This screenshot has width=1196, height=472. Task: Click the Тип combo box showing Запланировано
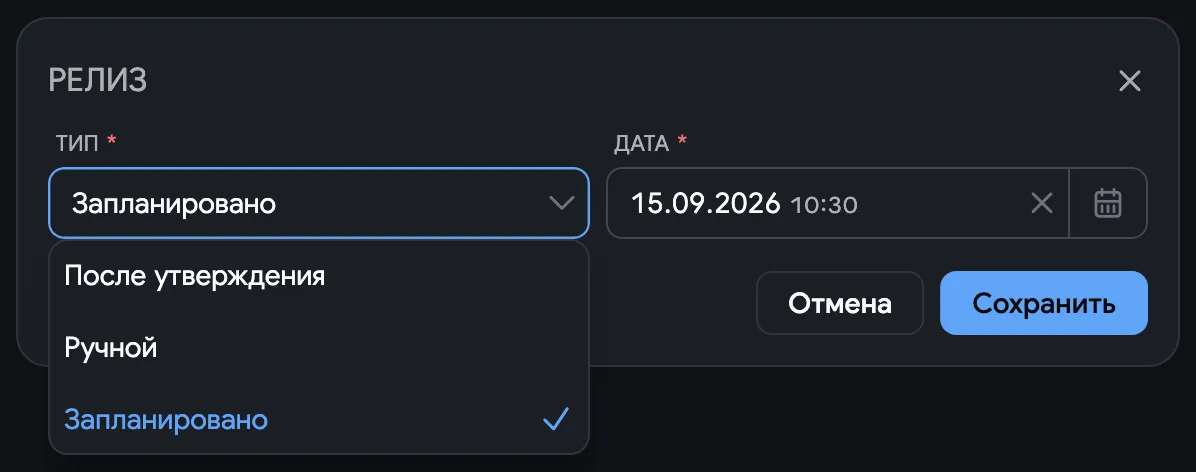pyautogui.click(x=319, y=203)
